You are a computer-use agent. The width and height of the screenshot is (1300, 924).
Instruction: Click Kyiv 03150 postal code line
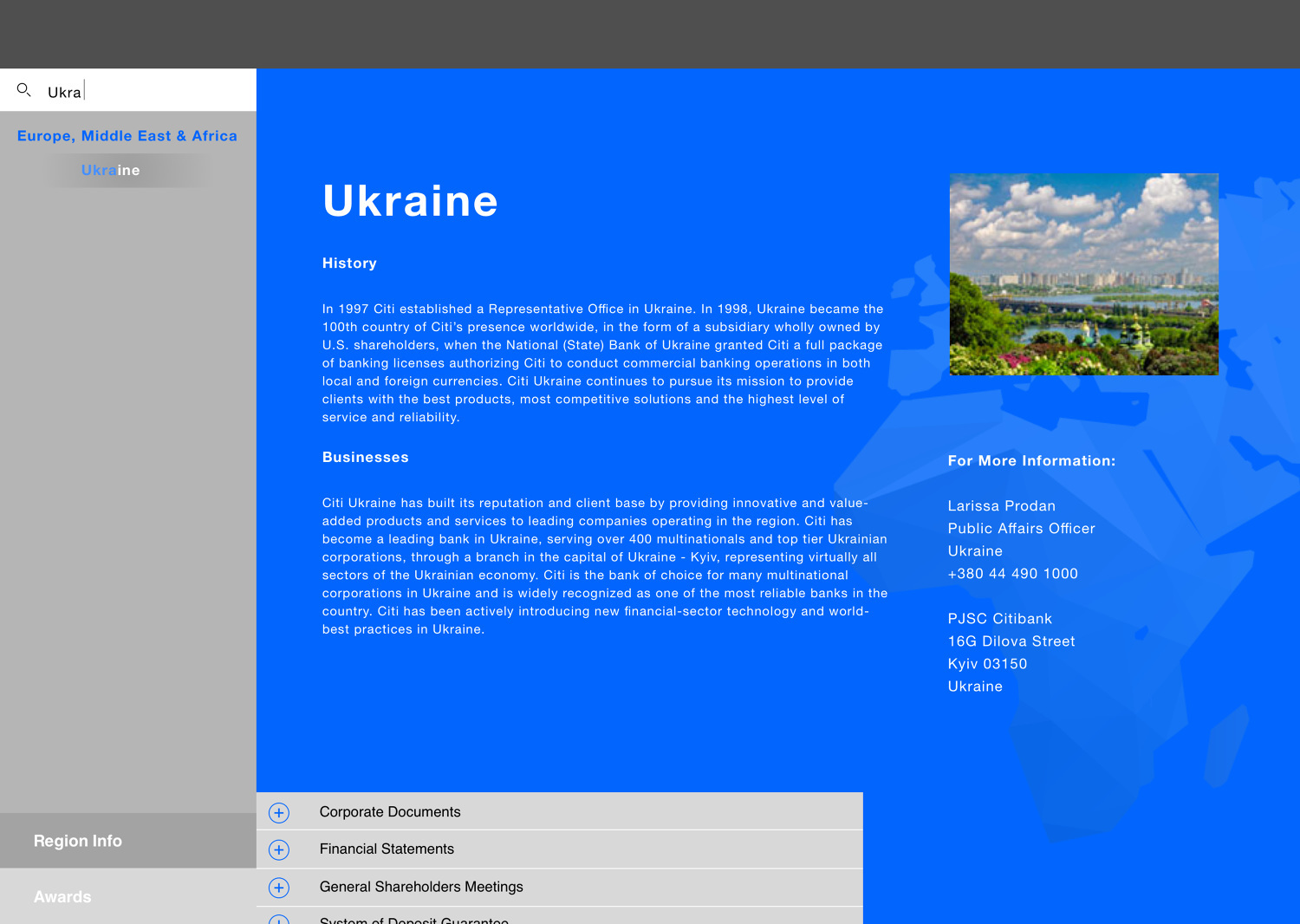click(988, 664)
